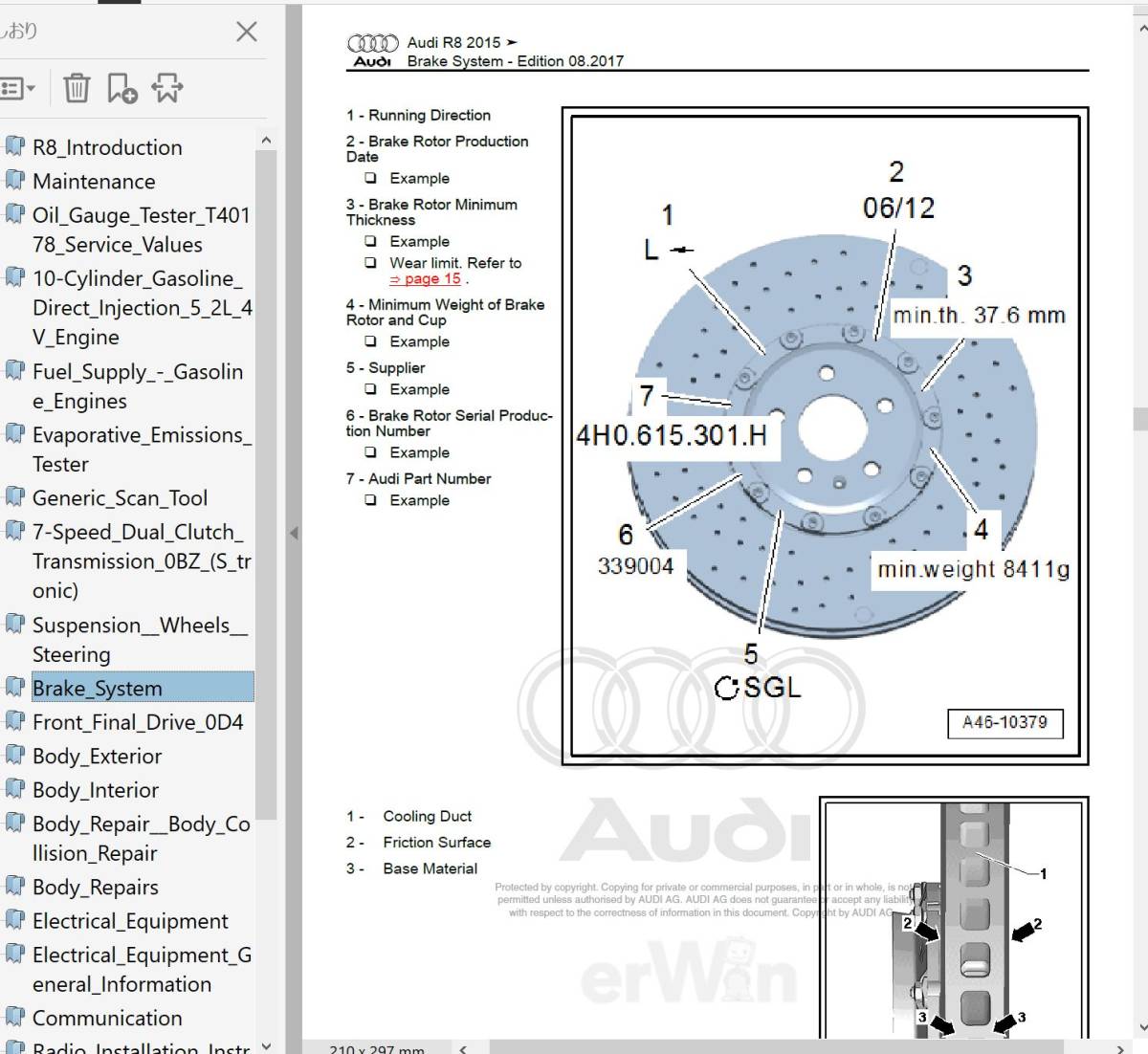Image resolution: width=1148 pixels, height=1054 pixels.
Task: Click '3 - Brake Rotor Minimum Thickness' text
Action: coord(431,212)
